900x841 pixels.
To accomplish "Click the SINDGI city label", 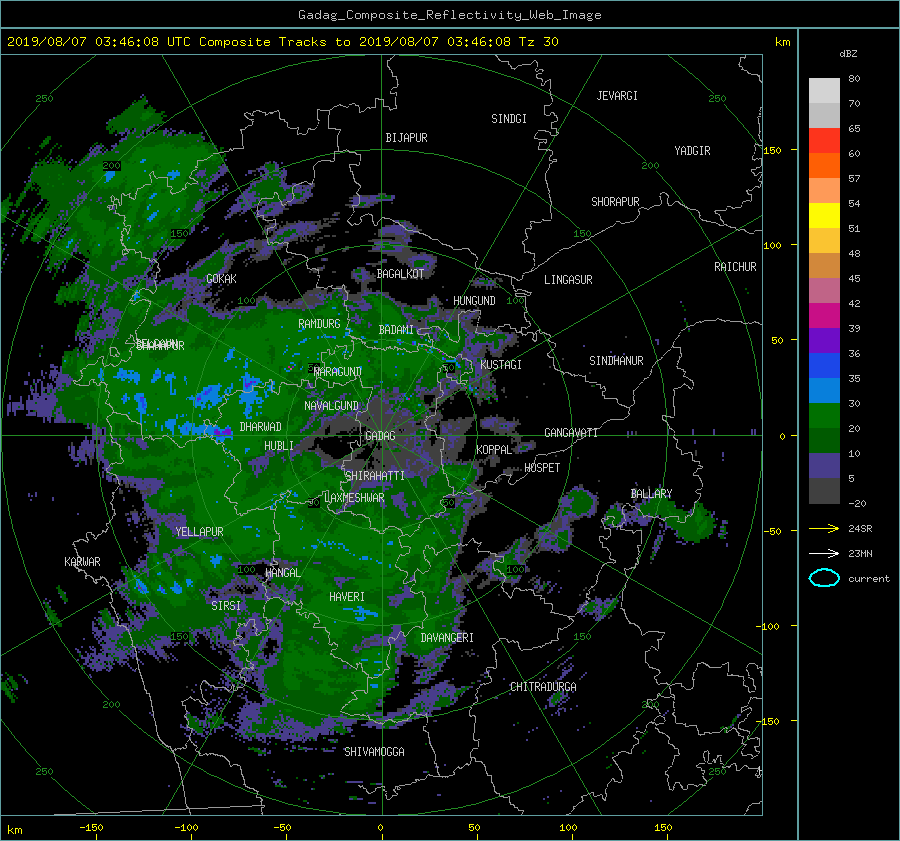I will 509,119.
